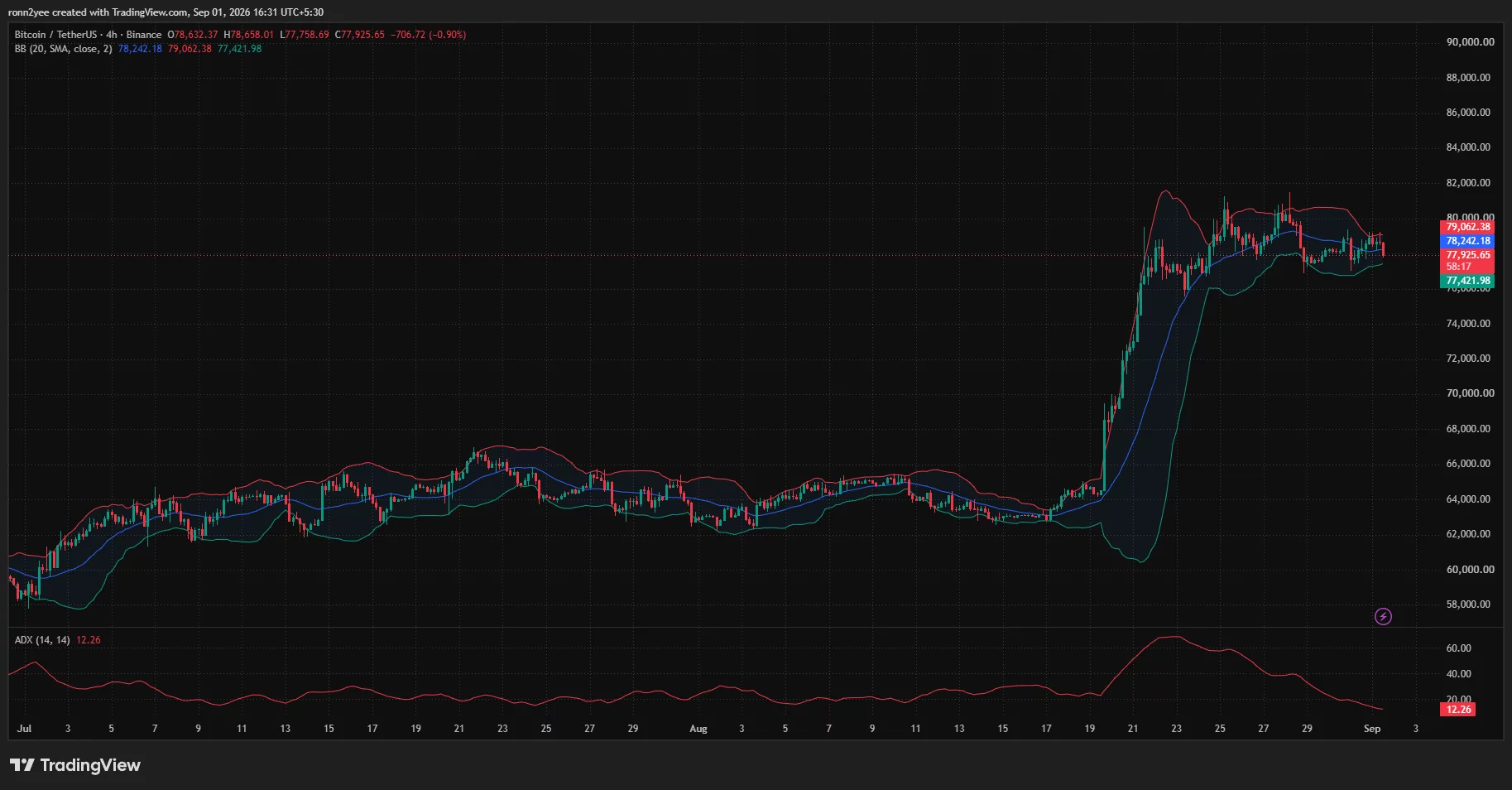Click the 84,000.00 price axis label
This screenshot has width=1512, height=790.
pyautogui.click(x=1468, y=147)
